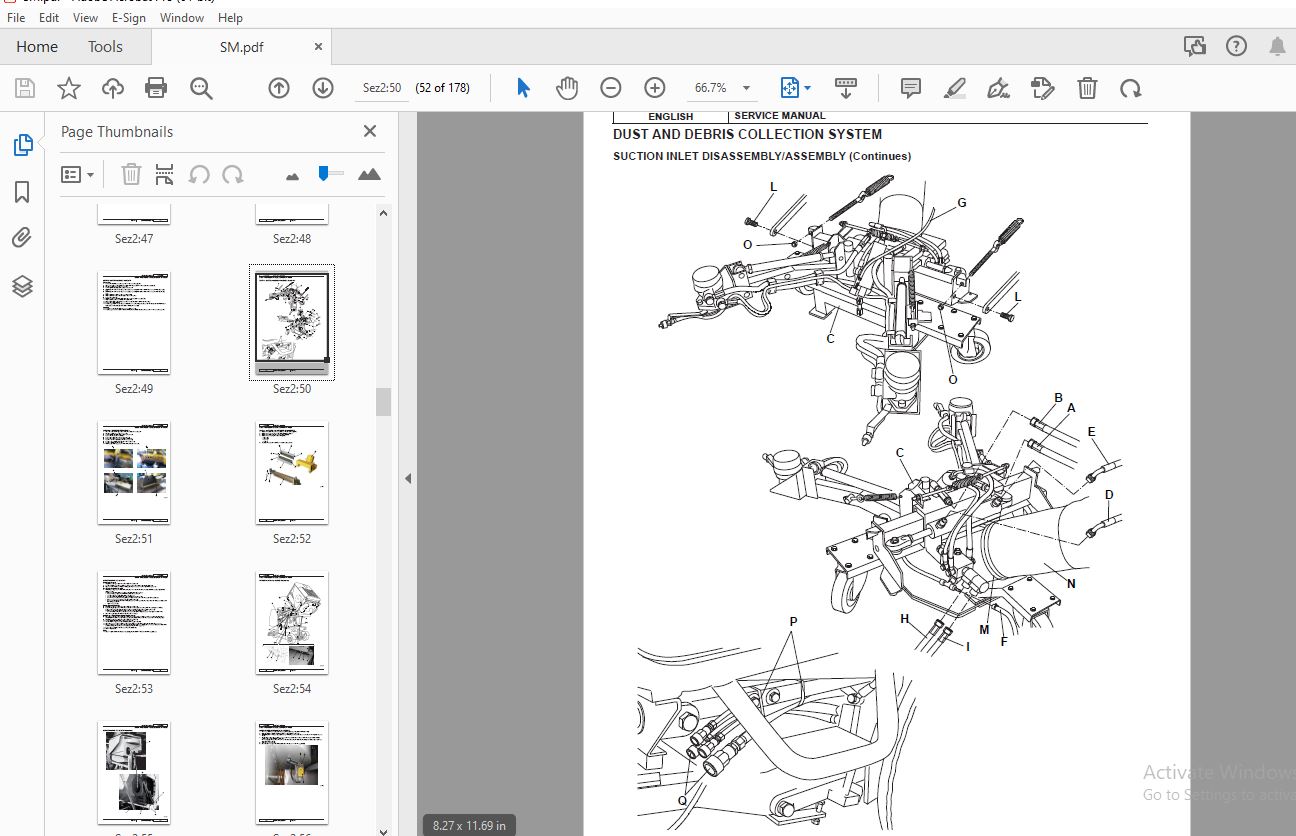Open thumbnails options dropdown menu
Image resolution: width=1296 pixels, height=836 pixels.
click(x=77, y=174)
